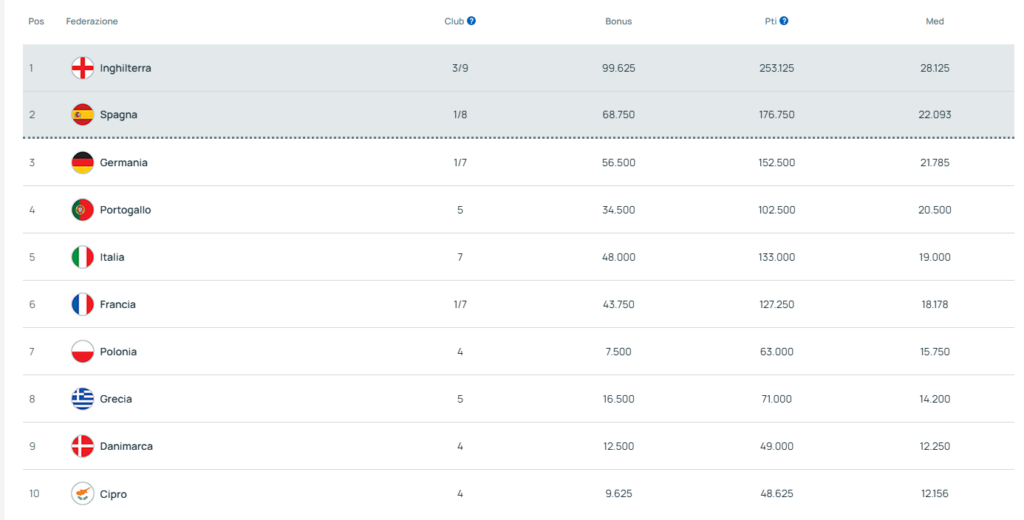Select average value 21.785
1024x520 pixels.
tap(935, 163)
